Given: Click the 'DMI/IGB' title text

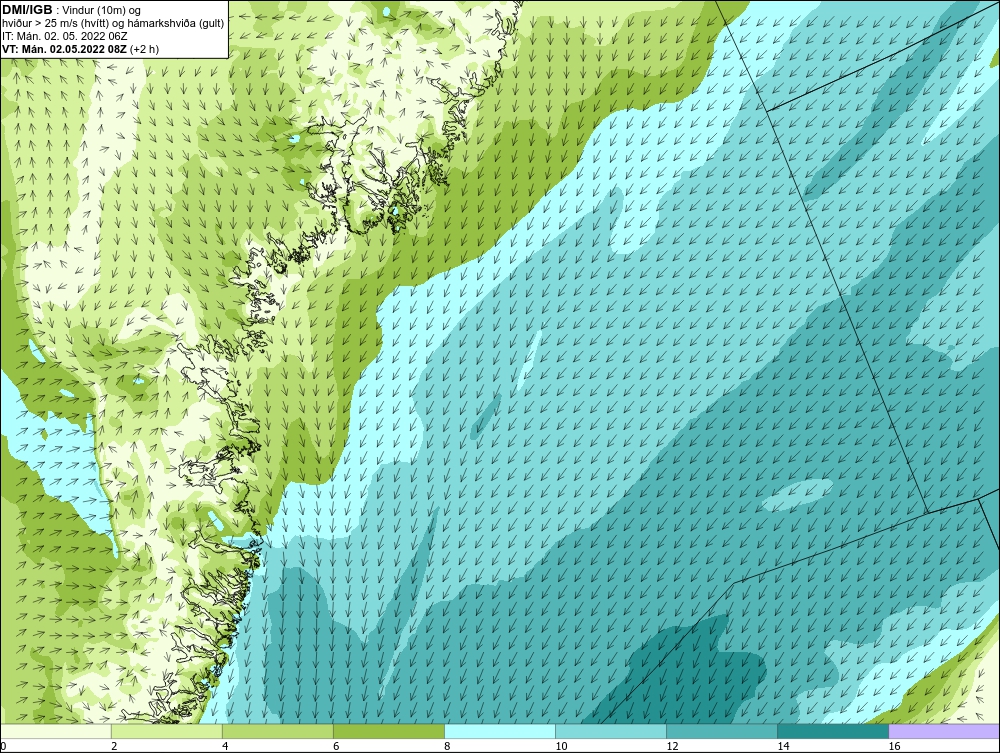Looking at the screenshot, I should [27, 10].
